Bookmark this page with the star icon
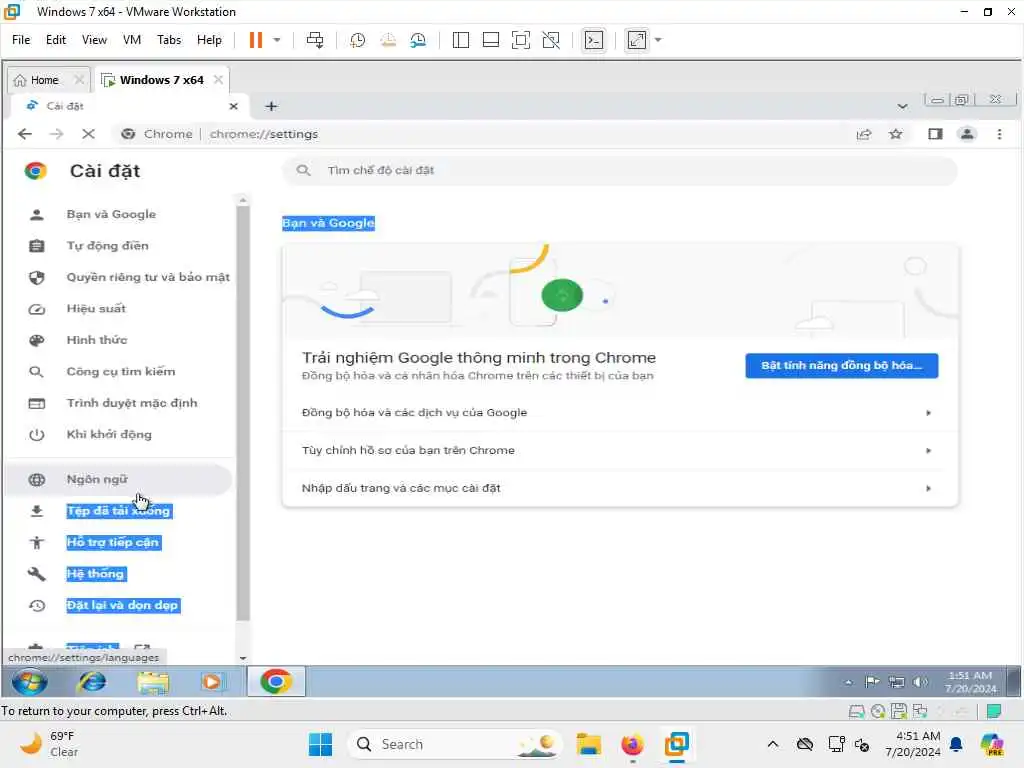The image size is (1024, 768). coord(896,134)
